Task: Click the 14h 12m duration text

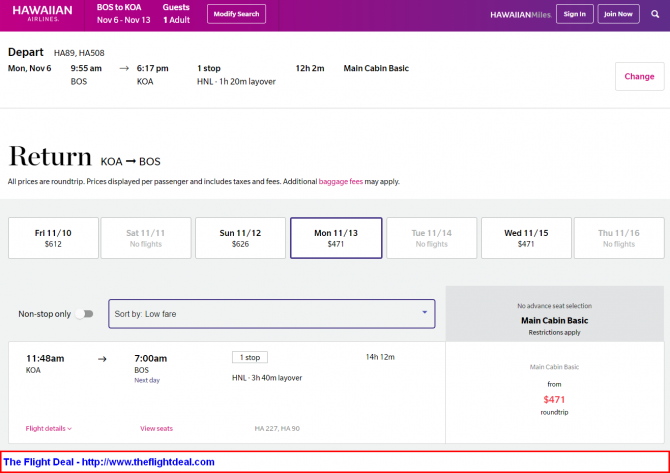Action: [380, 357]
